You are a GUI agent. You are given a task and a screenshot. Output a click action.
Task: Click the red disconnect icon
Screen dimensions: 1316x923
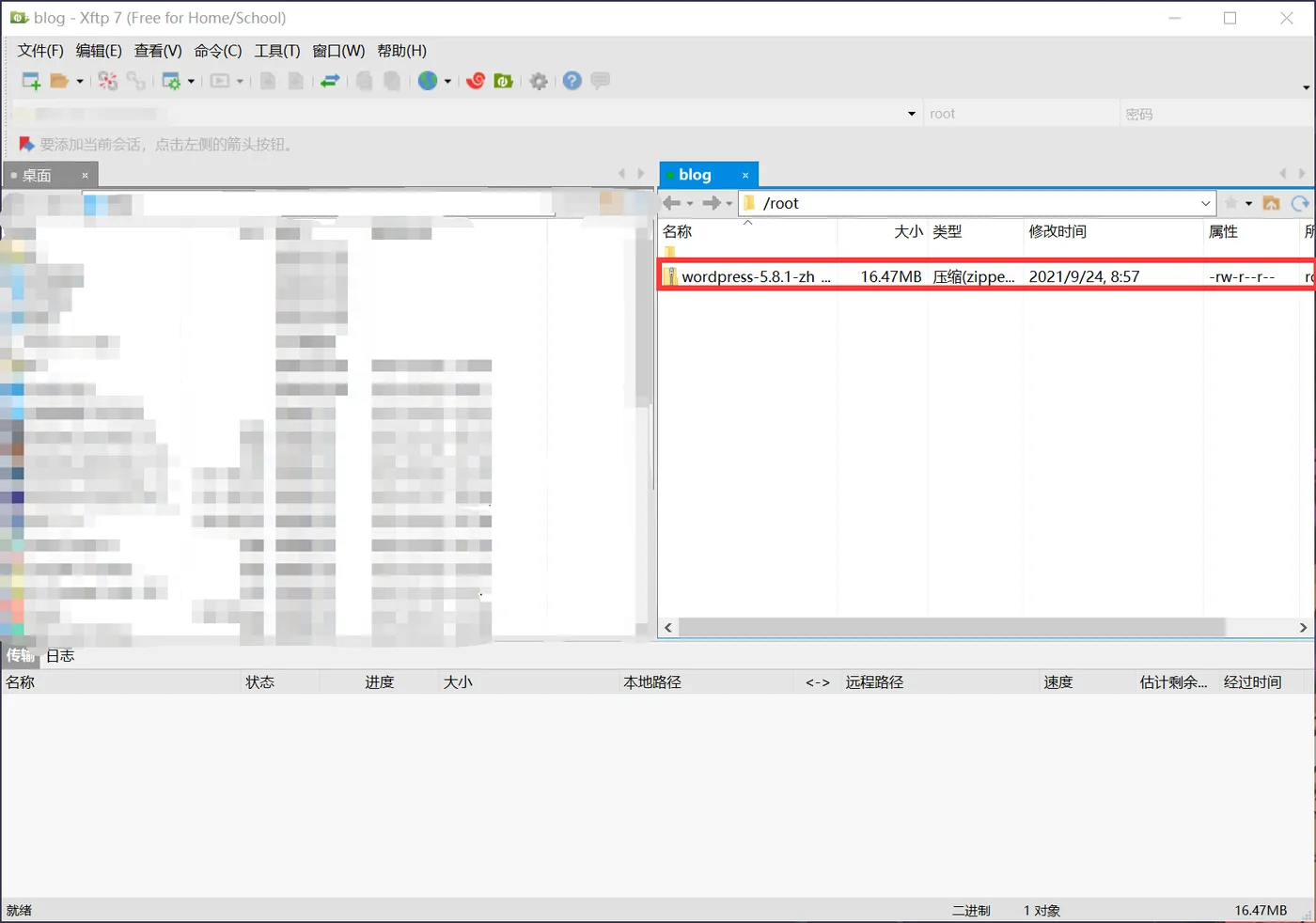pyautogui.click(x=108, y=81)
